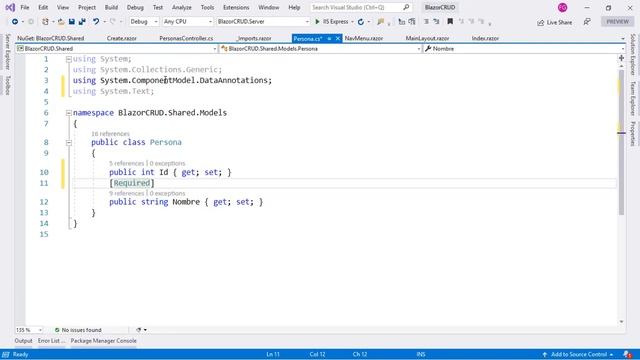Save Persona.cs with the Save icon
This screenshot has height=360, width=640.
tap(71, 22)
